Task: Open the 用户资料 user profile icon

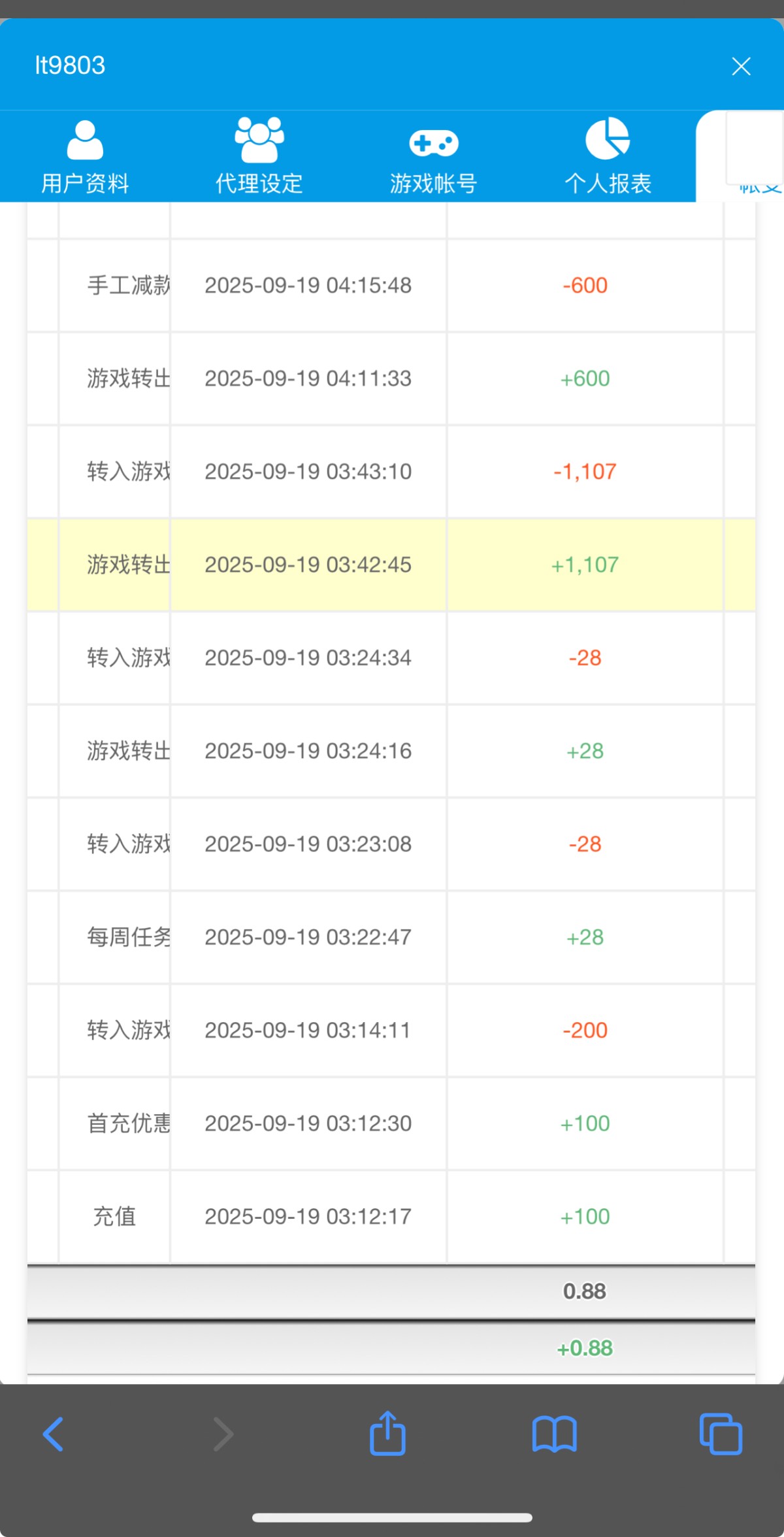Action: tap(85, 140)
